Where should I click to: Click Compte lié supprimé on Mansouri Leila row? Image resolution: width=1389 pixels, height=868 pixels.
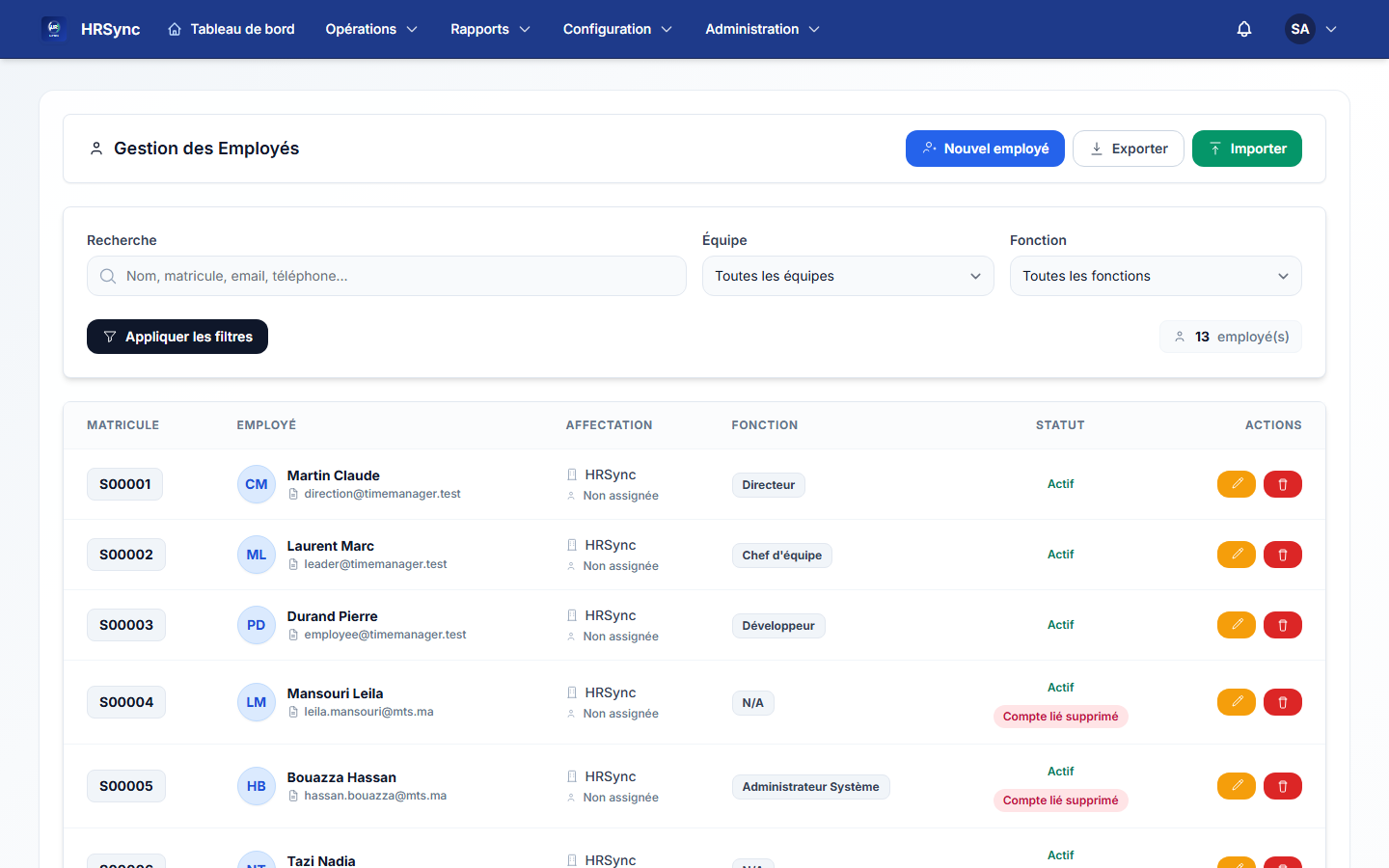tap(1061, 717)
